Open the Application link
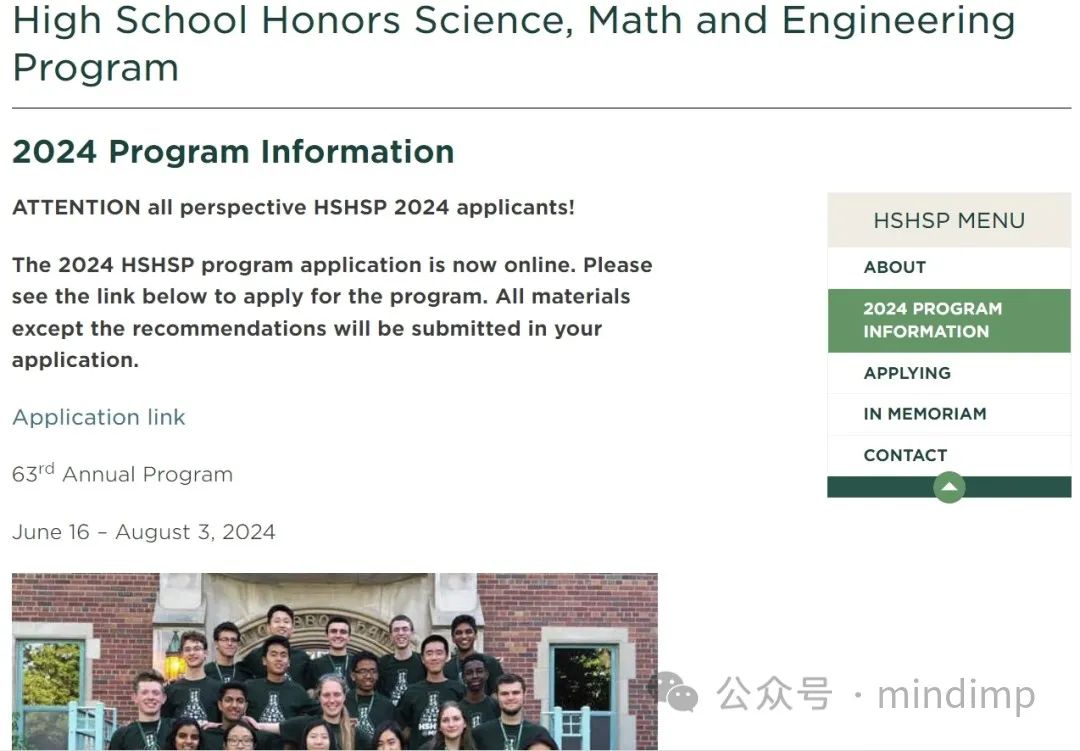1080x751 pixels. (x=99, y=417)
